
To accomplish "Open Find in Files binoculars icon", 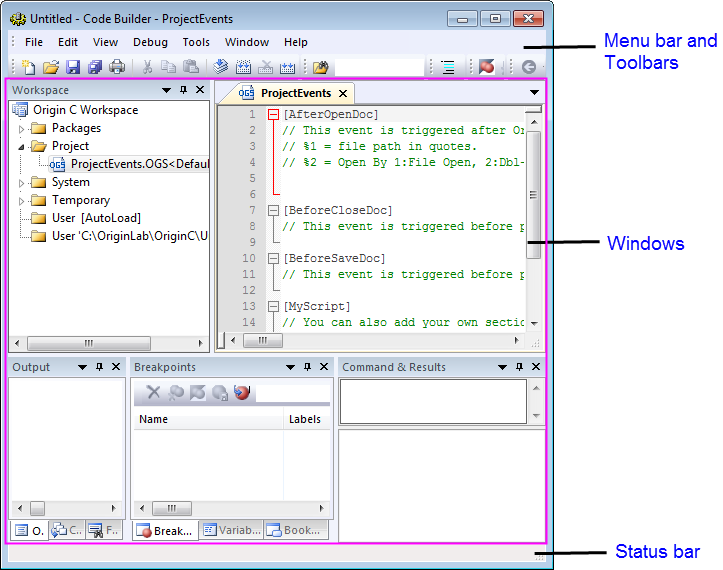I will click(321, 67).
